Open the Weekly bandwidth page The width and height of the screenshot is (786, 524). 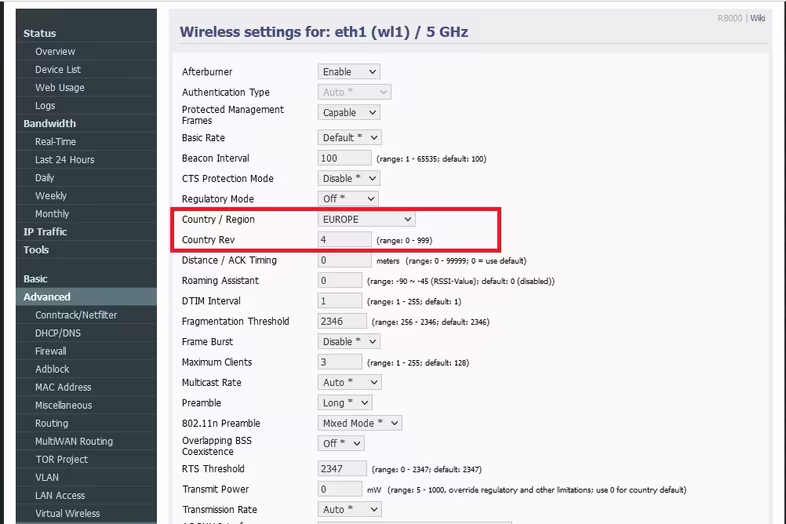click(51, 196)
